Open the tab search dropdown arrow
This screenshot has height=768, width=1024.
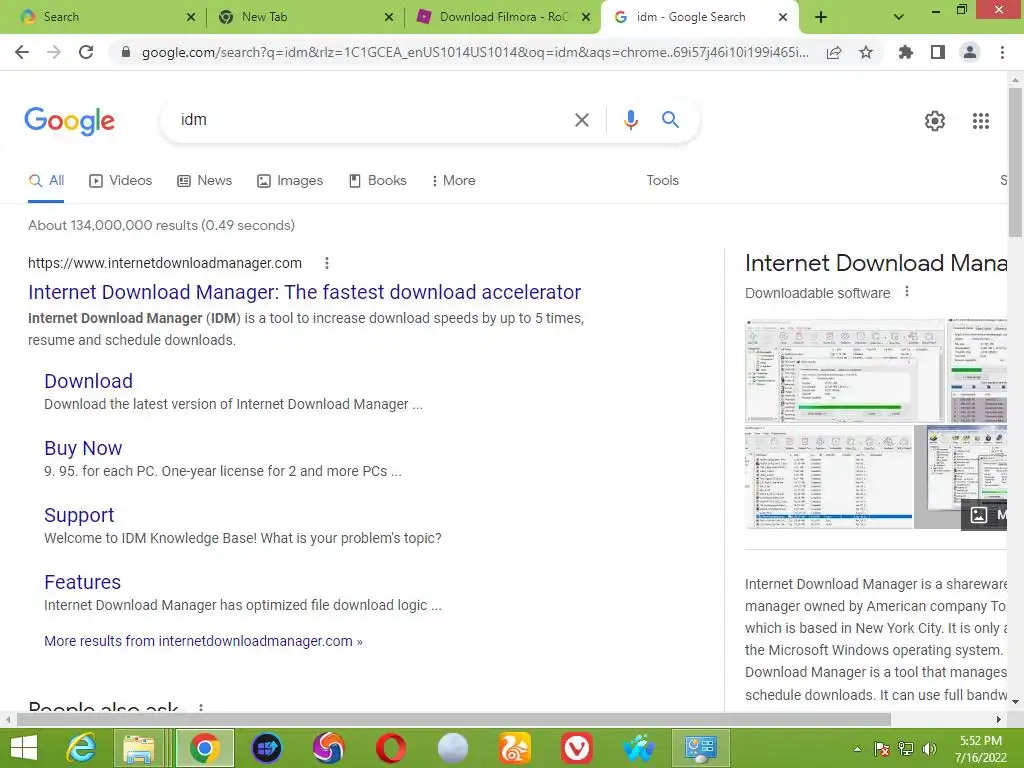(899, 17)
